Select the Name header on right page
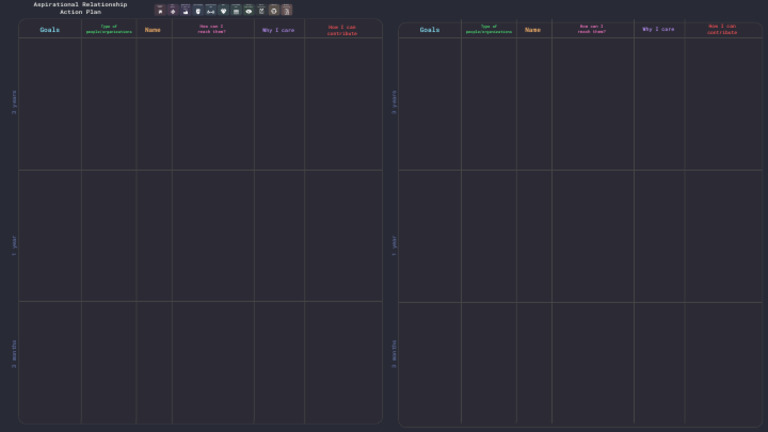 pyautogui.click(x=532, y=30)
